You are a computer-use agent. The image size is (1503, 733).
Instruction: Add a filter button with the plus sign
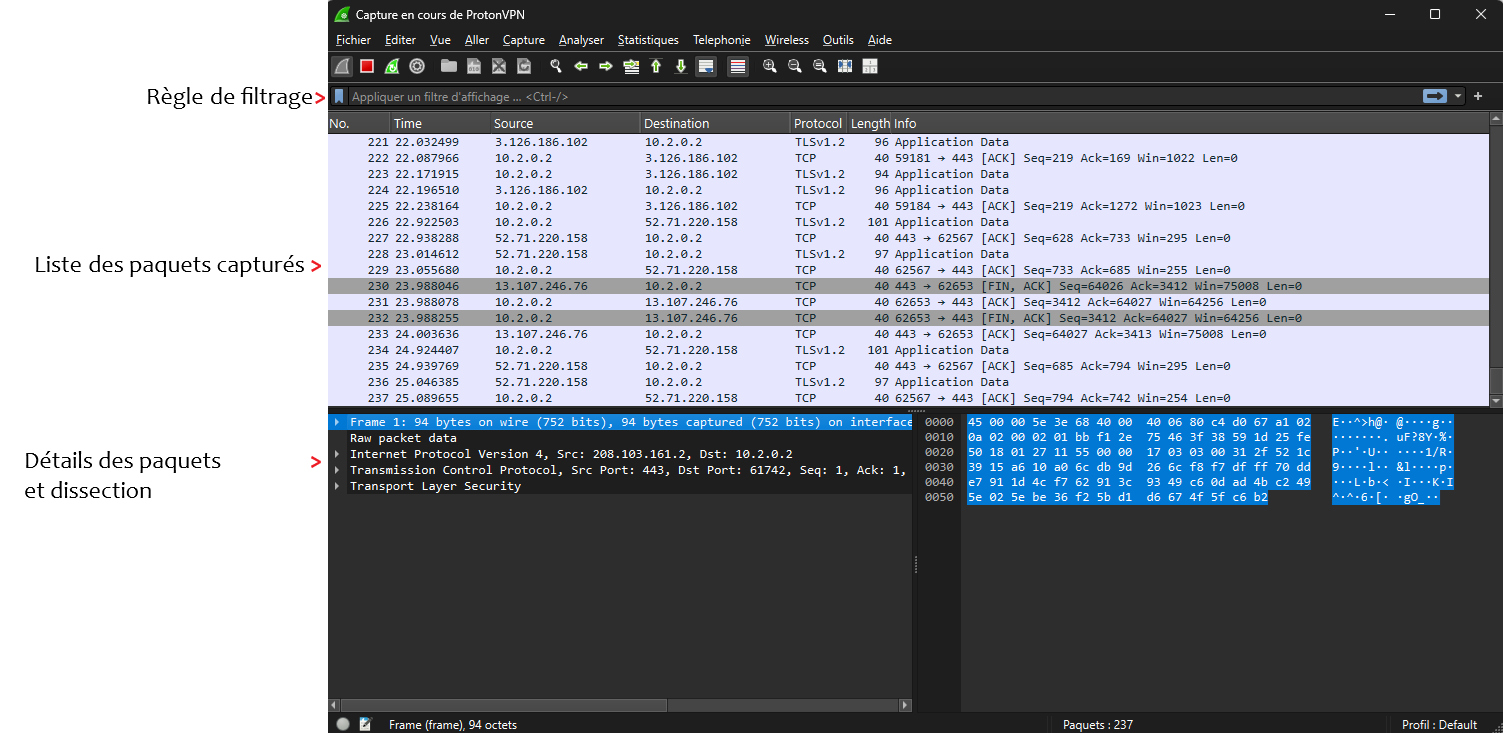(1477, 96)
